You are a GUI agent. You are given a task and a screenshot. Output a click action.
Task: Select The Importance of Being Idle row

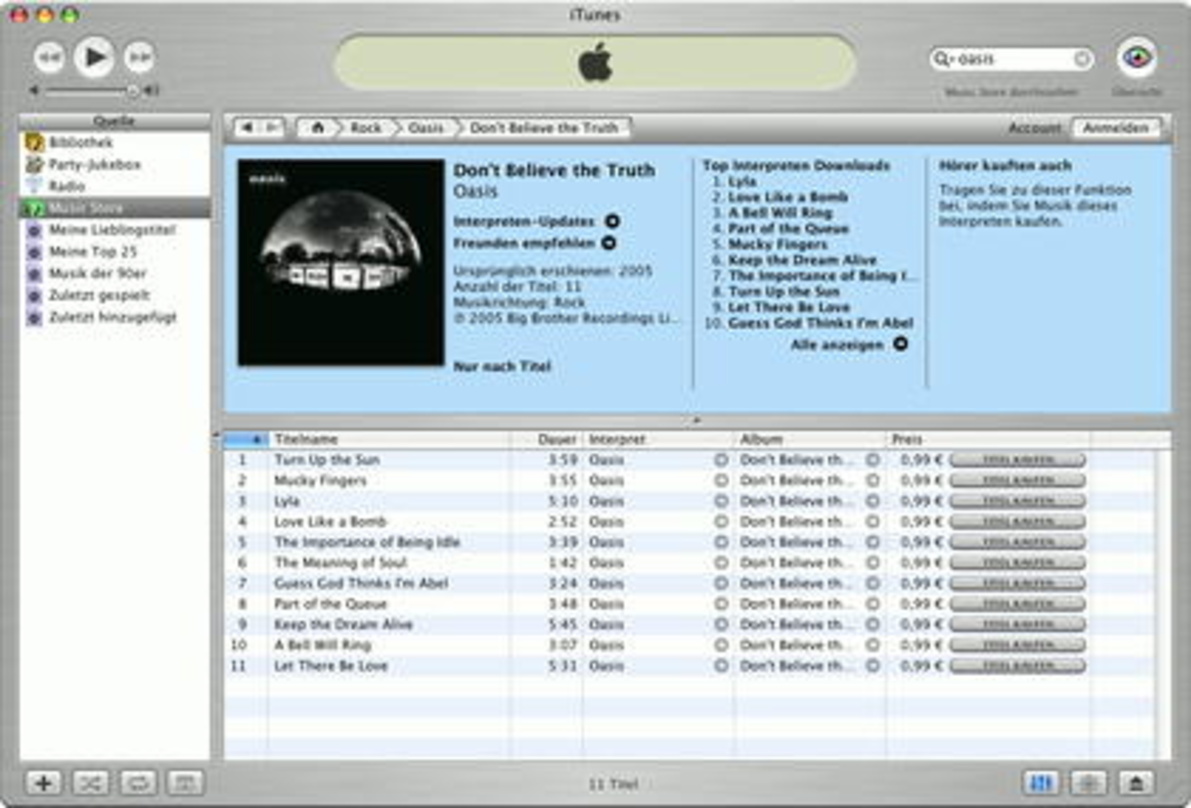[690, 542]
